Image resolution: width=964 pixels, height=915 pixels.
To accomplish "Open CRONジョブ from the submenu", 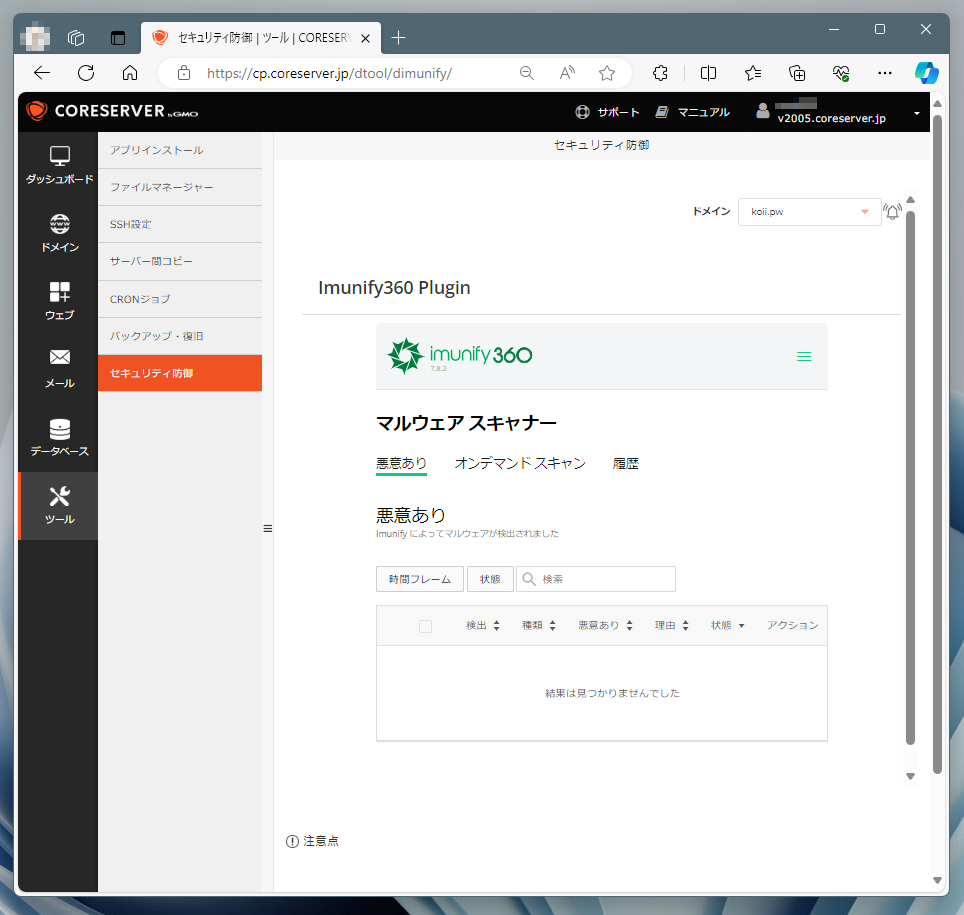I will (x=180, y=299).
